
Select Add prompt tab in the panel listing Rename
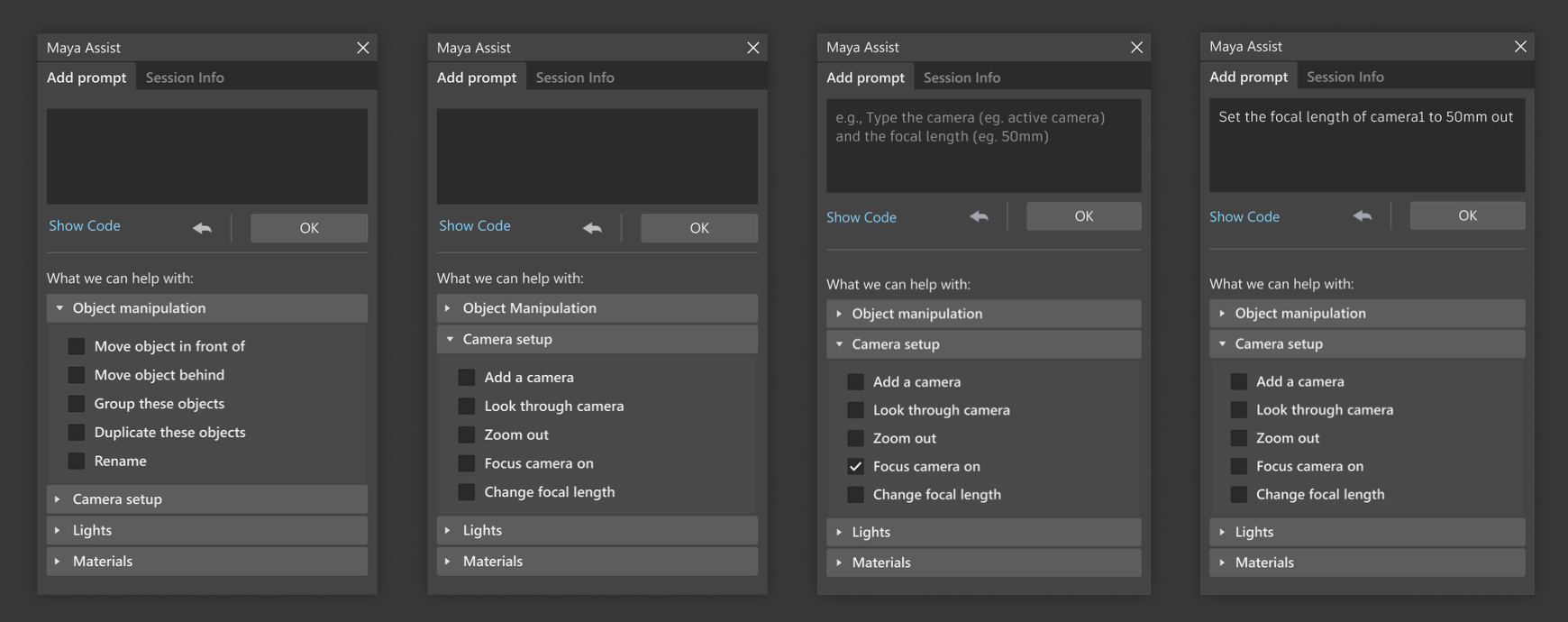coord(87,78)
